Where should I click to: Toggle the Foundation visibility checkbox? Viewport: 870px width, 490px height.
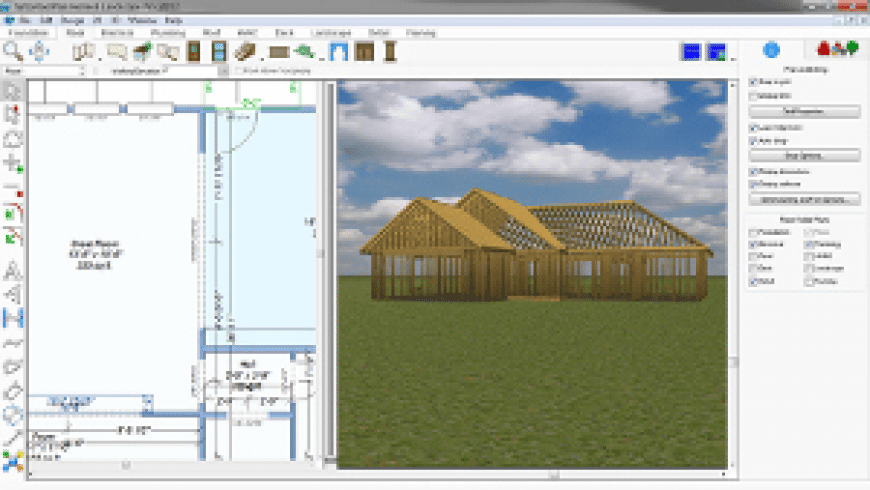coord(753,231)
